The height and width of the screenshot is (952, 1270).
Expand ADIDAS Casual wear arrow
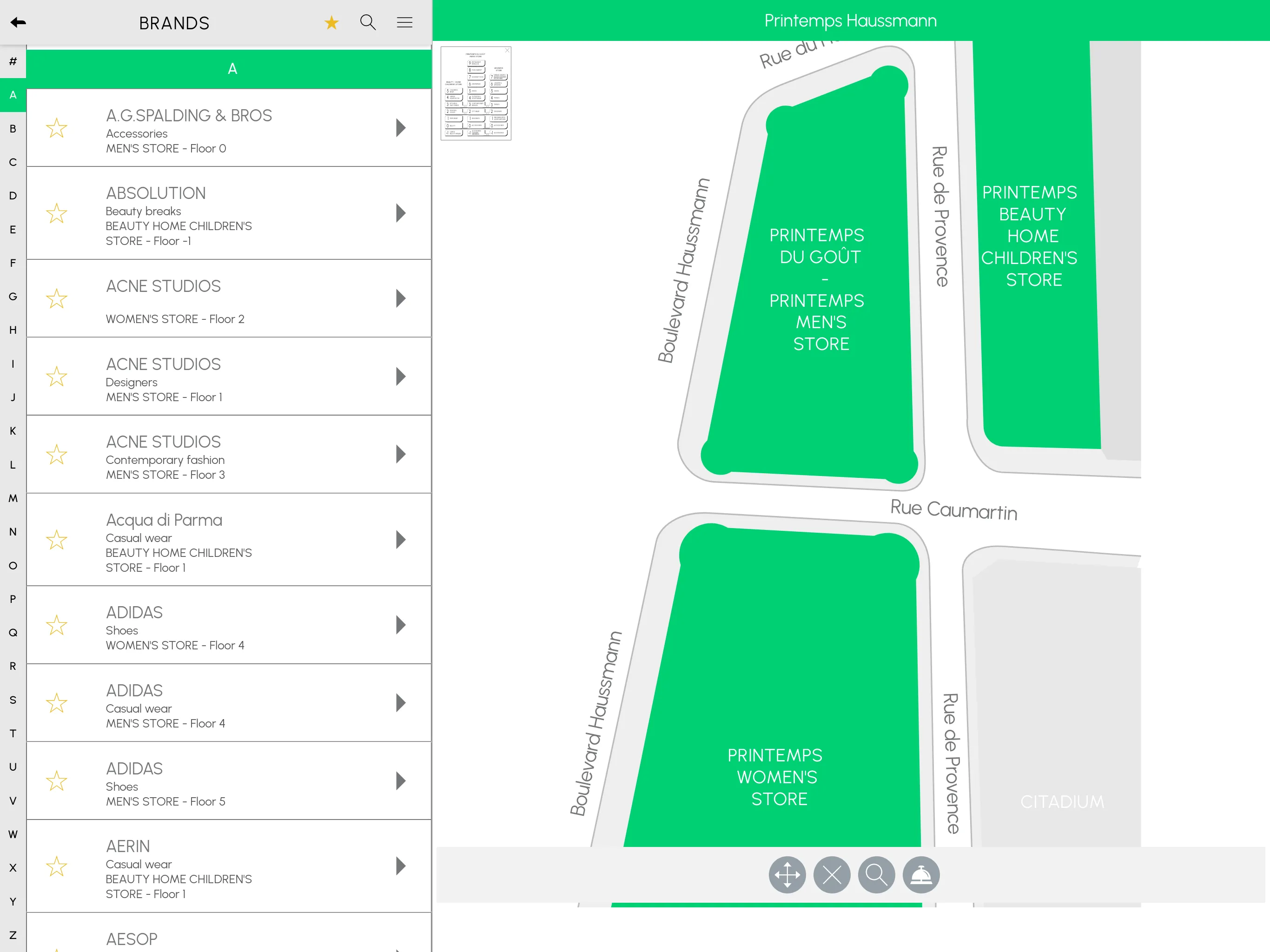coord(401,703)
